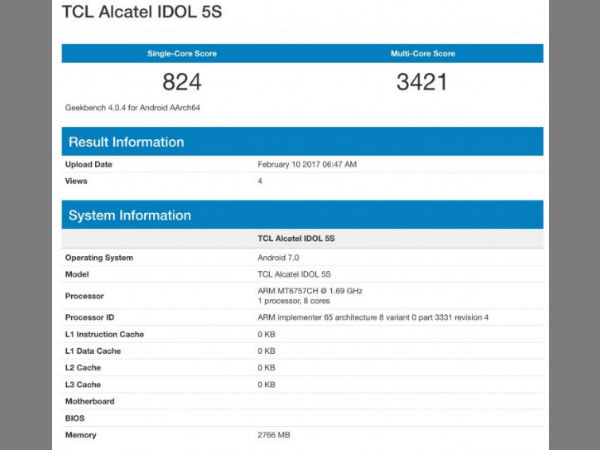Select the Memory value 2766 MB
The width and height of the screenshot is (600, 450).
[x=274, y=435]
